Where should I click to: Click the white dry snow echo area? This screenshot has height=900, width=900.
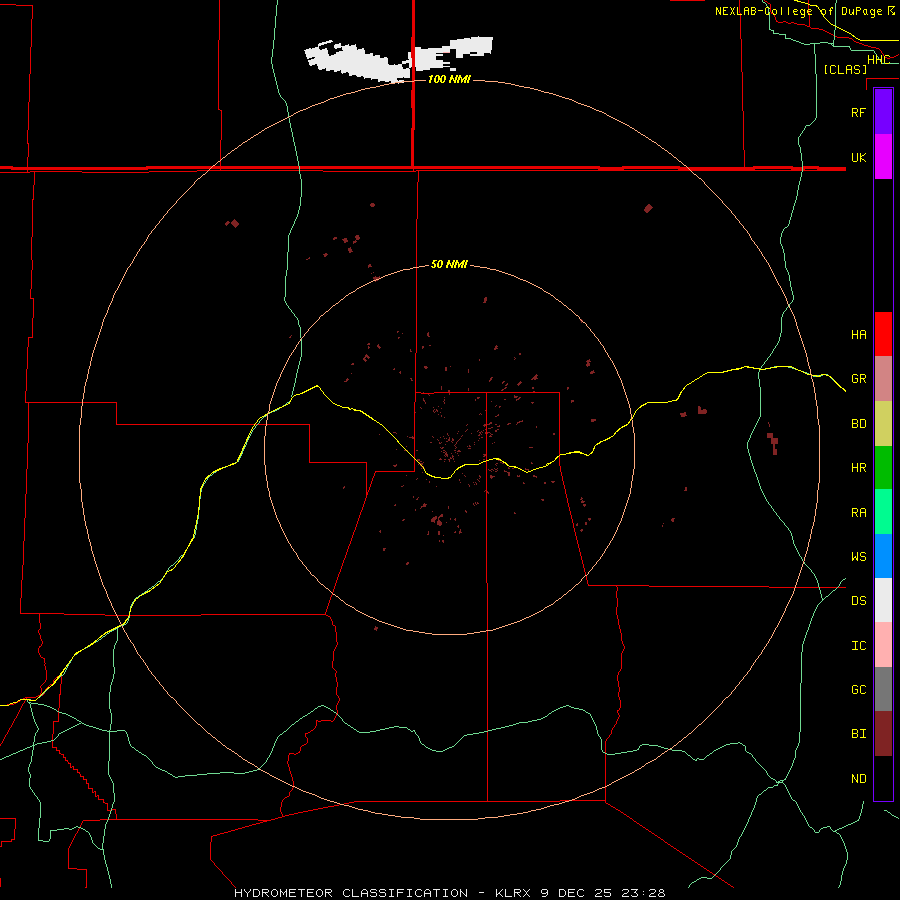tap(396, 58)
